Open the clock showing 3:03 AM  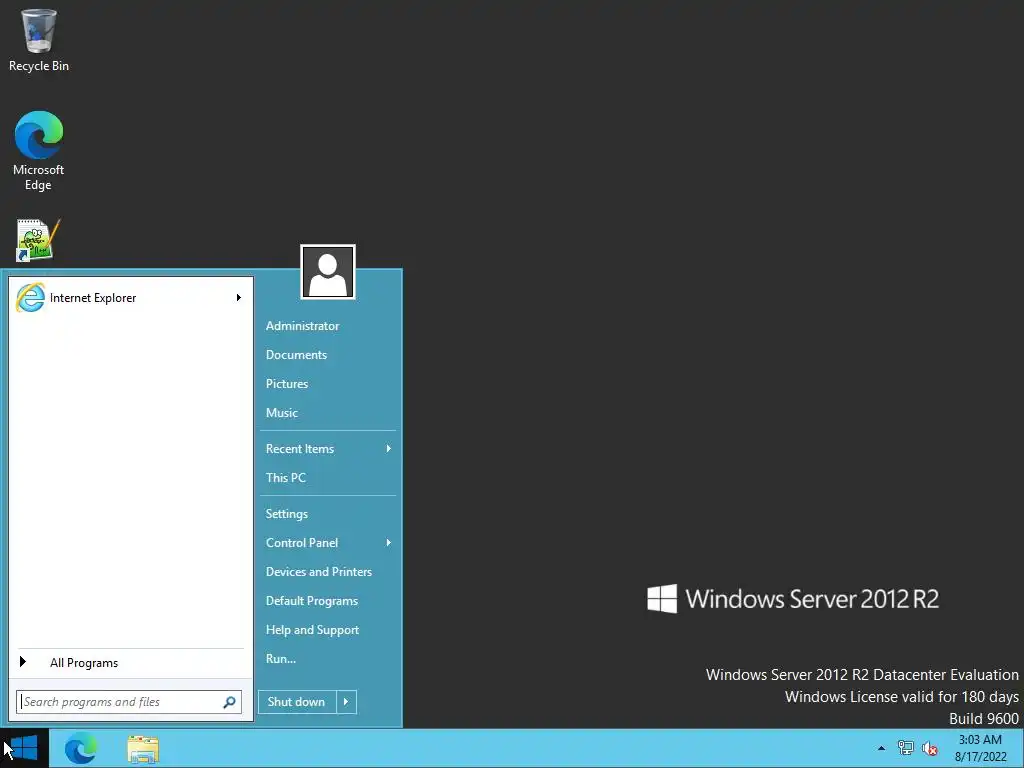coord(980,748)
